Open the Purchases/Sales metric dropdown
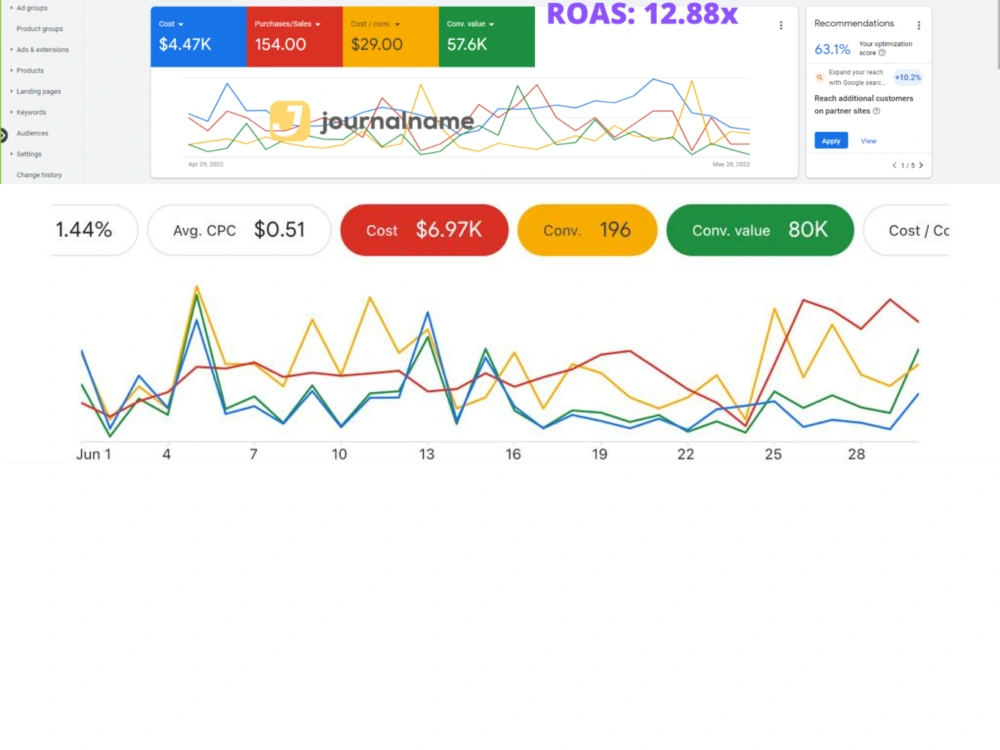Screen dimensions: 1000x750 [318, 24]
